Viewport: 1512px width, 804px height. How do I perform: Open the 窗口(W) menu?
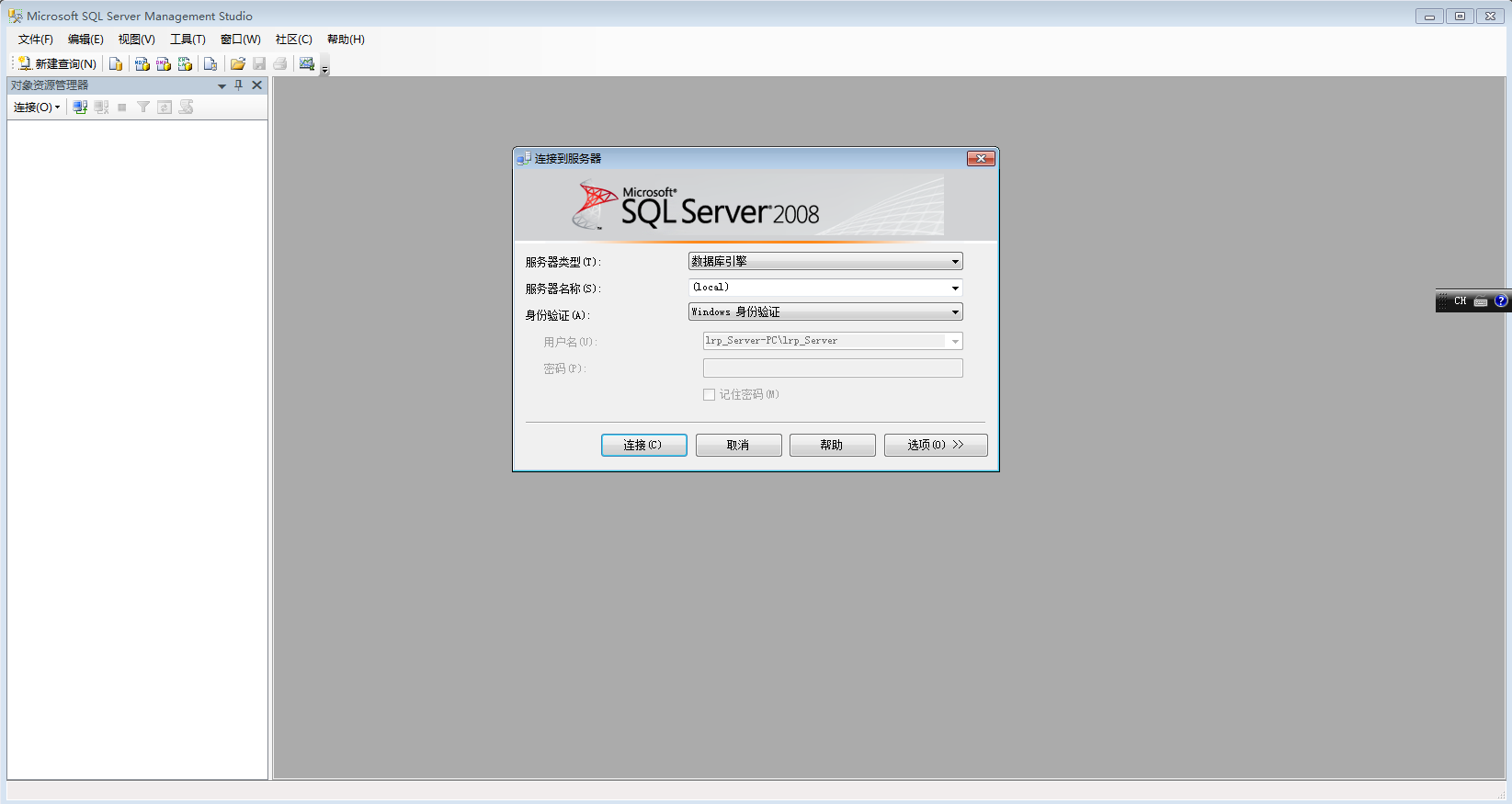tap(241, 40)
